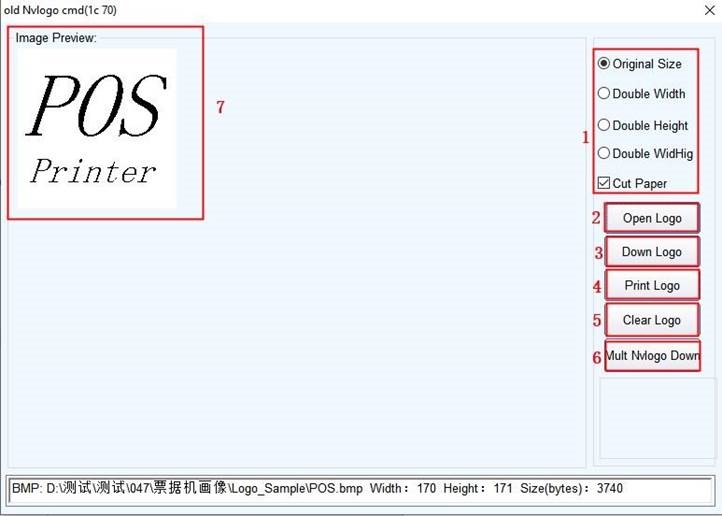
Task: Click the POS Printer logo preview image
Action: (x=97, y=130)
